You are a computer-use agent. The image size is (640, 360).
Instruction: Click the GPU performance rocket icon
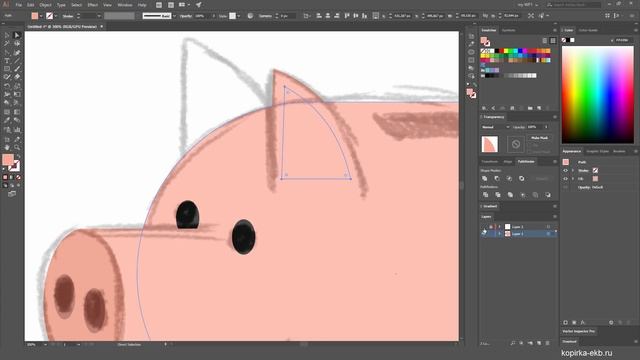point(198,5)
